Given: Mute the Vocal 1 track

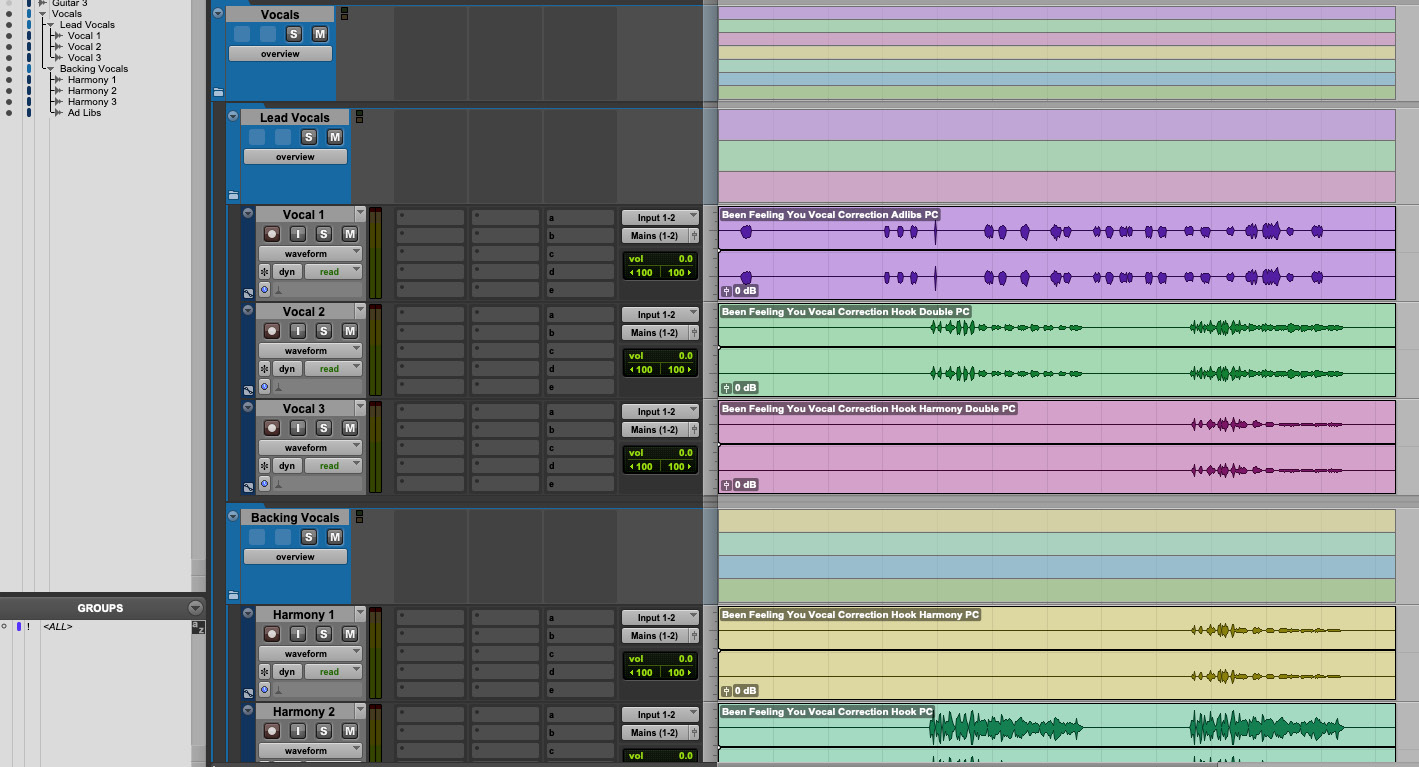Looking at the screenshot, I should pyautogui.click(x=349, y=234).
